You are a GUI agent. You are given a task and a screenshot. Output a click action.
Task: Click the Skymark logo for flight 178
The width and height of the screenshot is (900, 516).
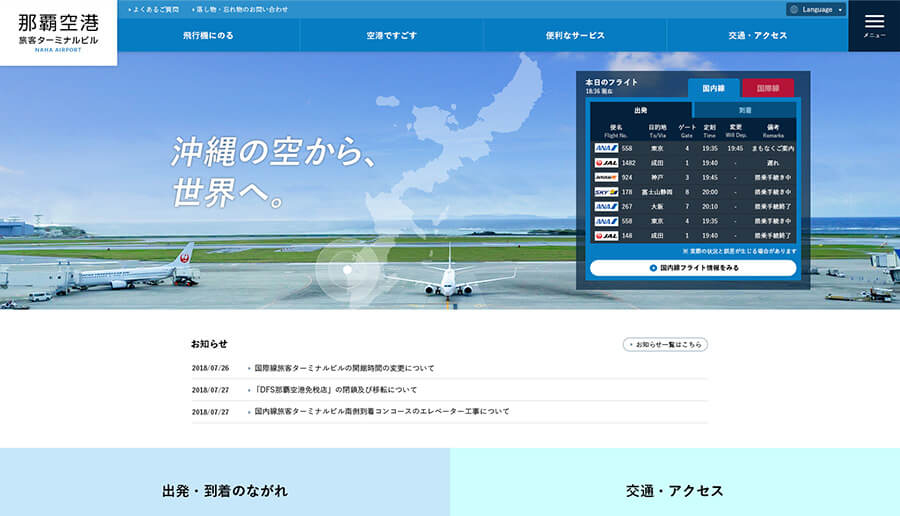pos(606,192)
